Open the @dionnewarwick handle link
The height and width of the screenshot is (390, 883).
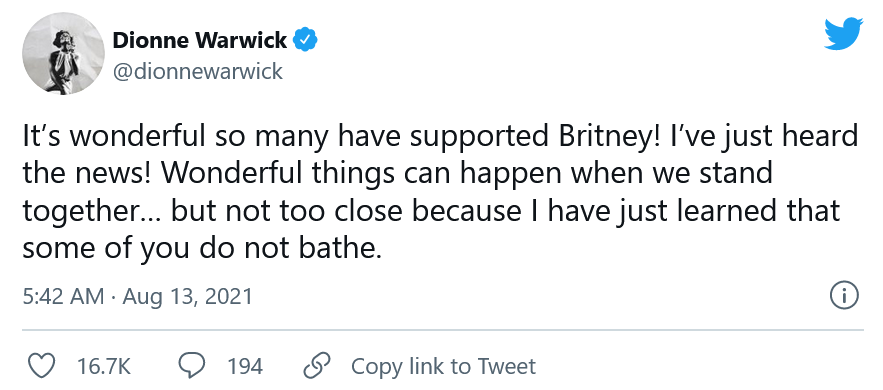[x=198, y=71]
